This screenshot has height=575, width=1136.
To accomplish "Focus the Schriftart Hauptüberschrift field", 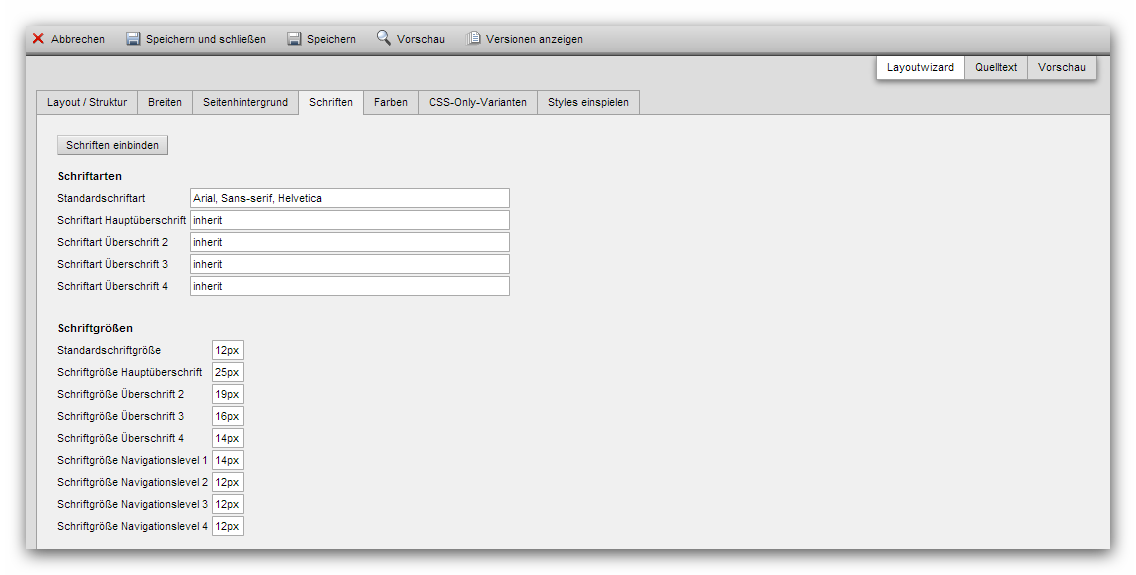I will [x=350, y=220].
